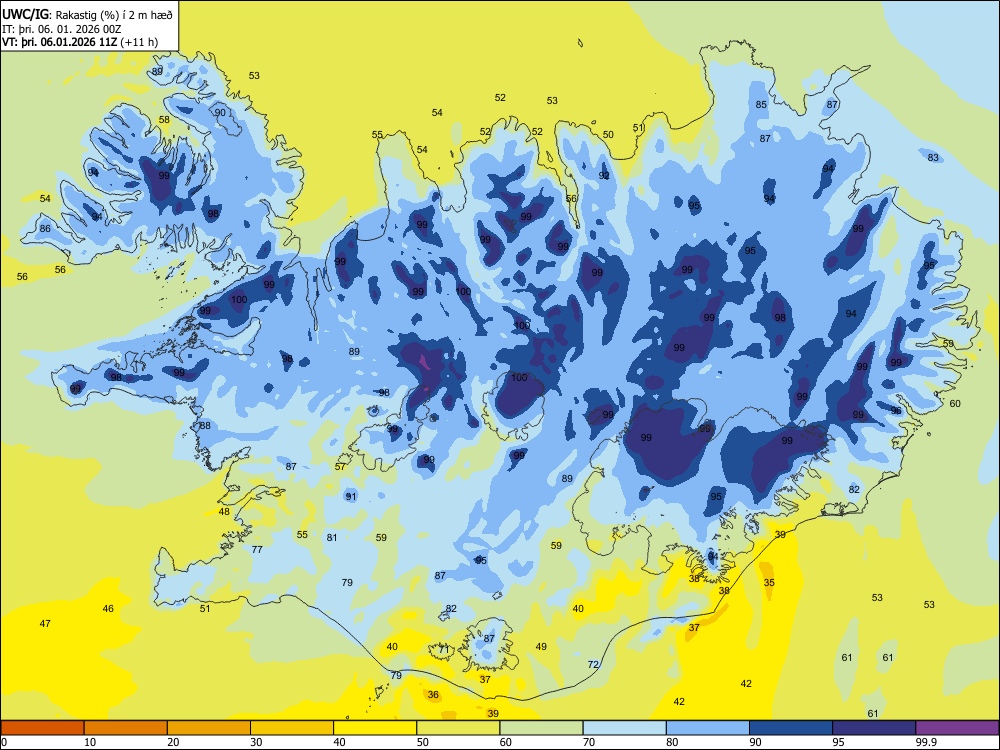Viewport: 1000px width, 750px height.
Task: Select the humidity value '85' on the map
Action: click(761, 105)
